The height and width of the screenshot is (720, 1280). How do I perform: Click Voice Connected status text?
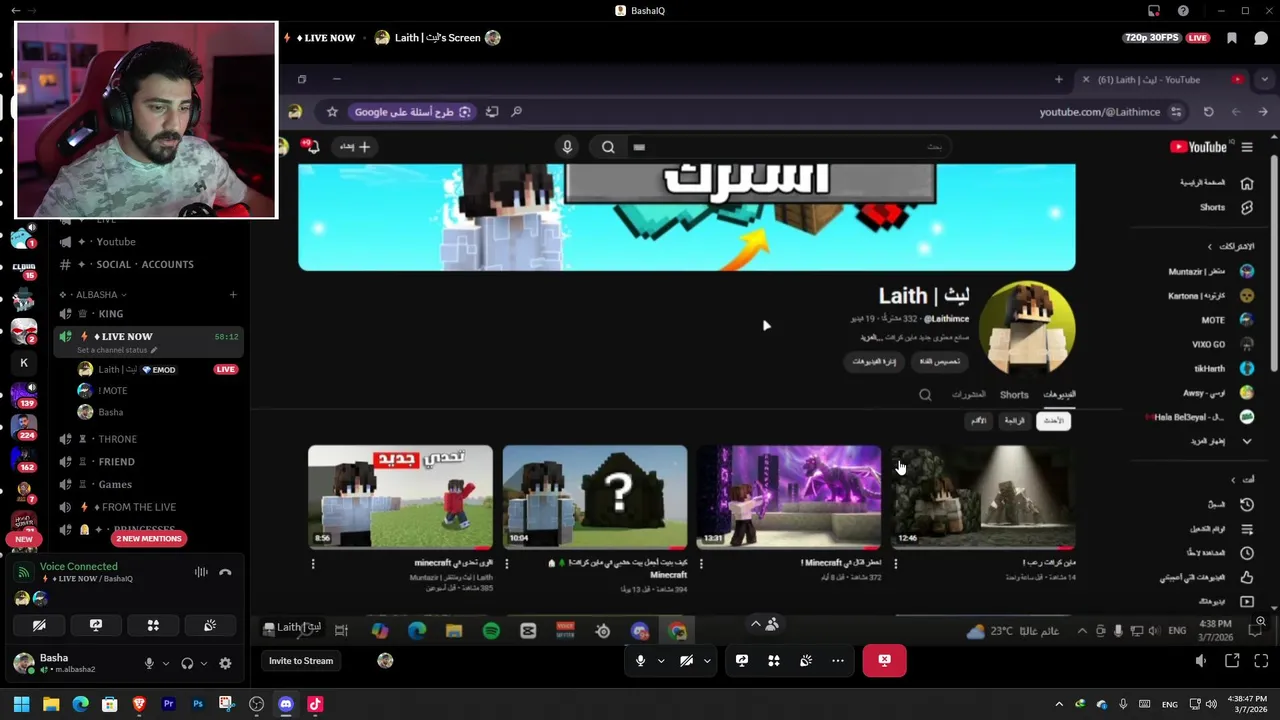click(x=78, y=566)
